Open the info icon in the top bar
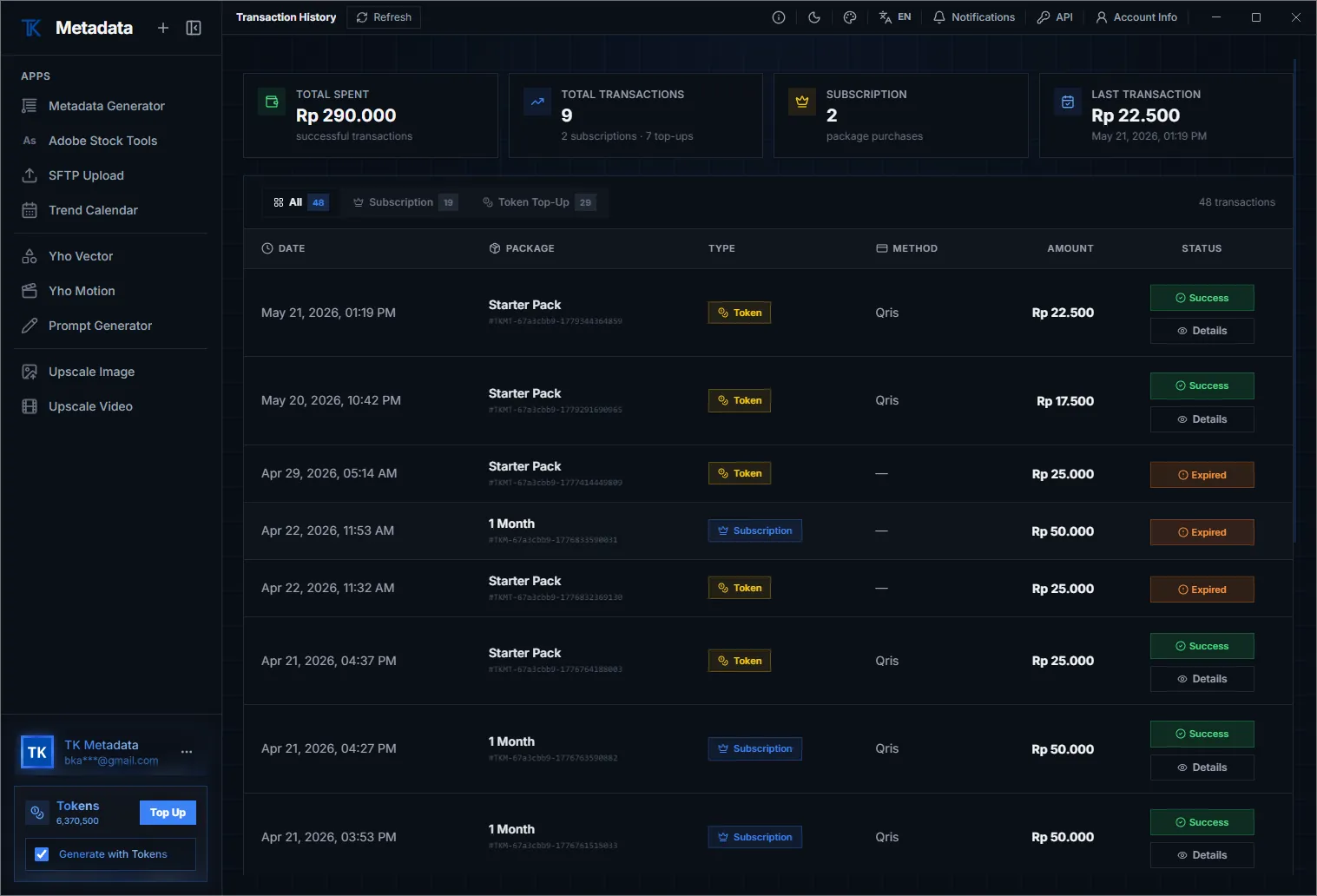The width and height of the screenshot is (1317, 896). [x=779, y=17]
